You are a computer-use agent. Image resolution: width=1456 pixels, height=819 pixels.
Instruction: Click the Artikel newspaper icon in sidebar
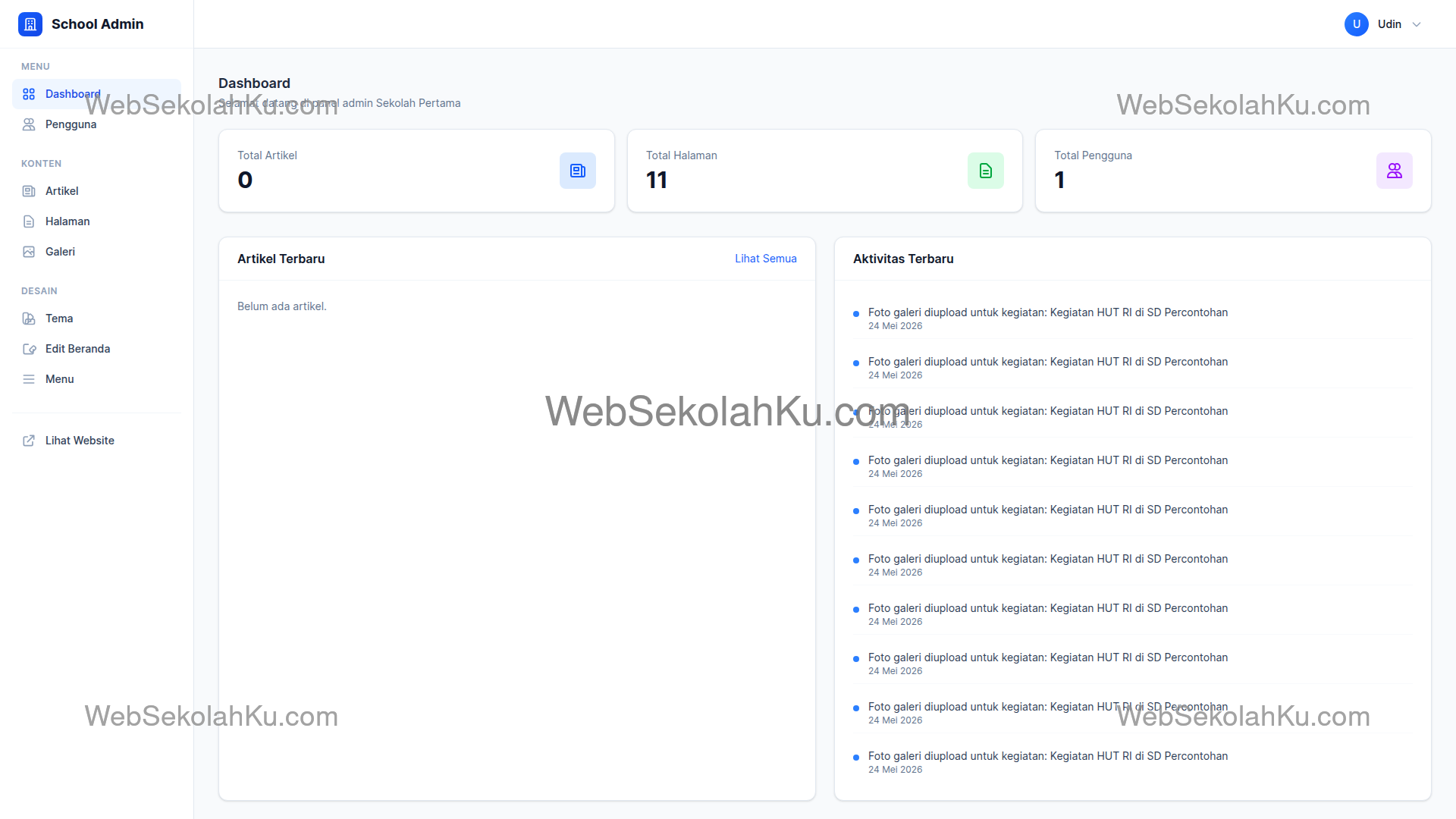(29, 191)
